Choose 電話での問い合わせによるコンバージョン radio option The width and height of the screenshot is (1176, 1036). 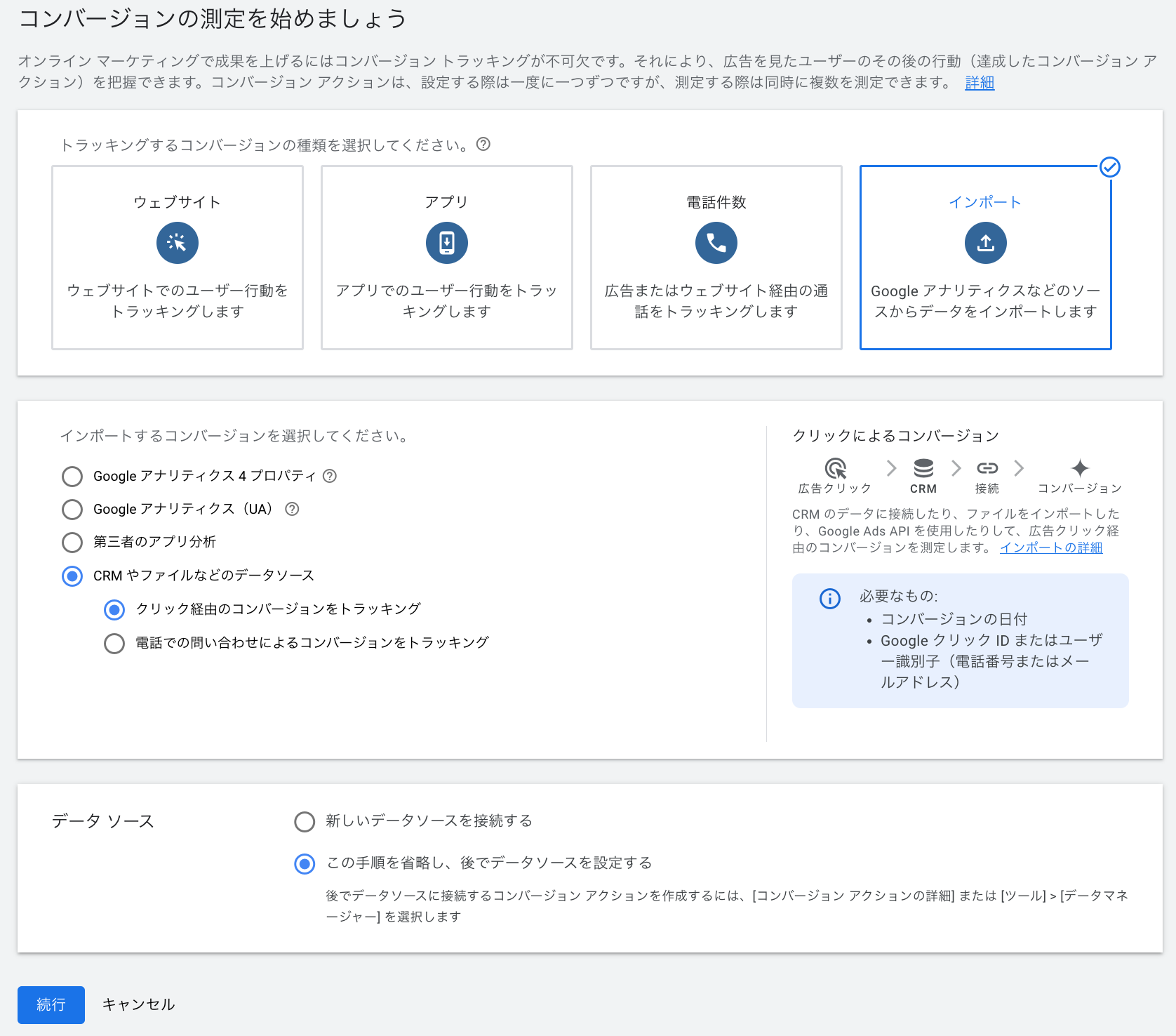coord(114,644)
